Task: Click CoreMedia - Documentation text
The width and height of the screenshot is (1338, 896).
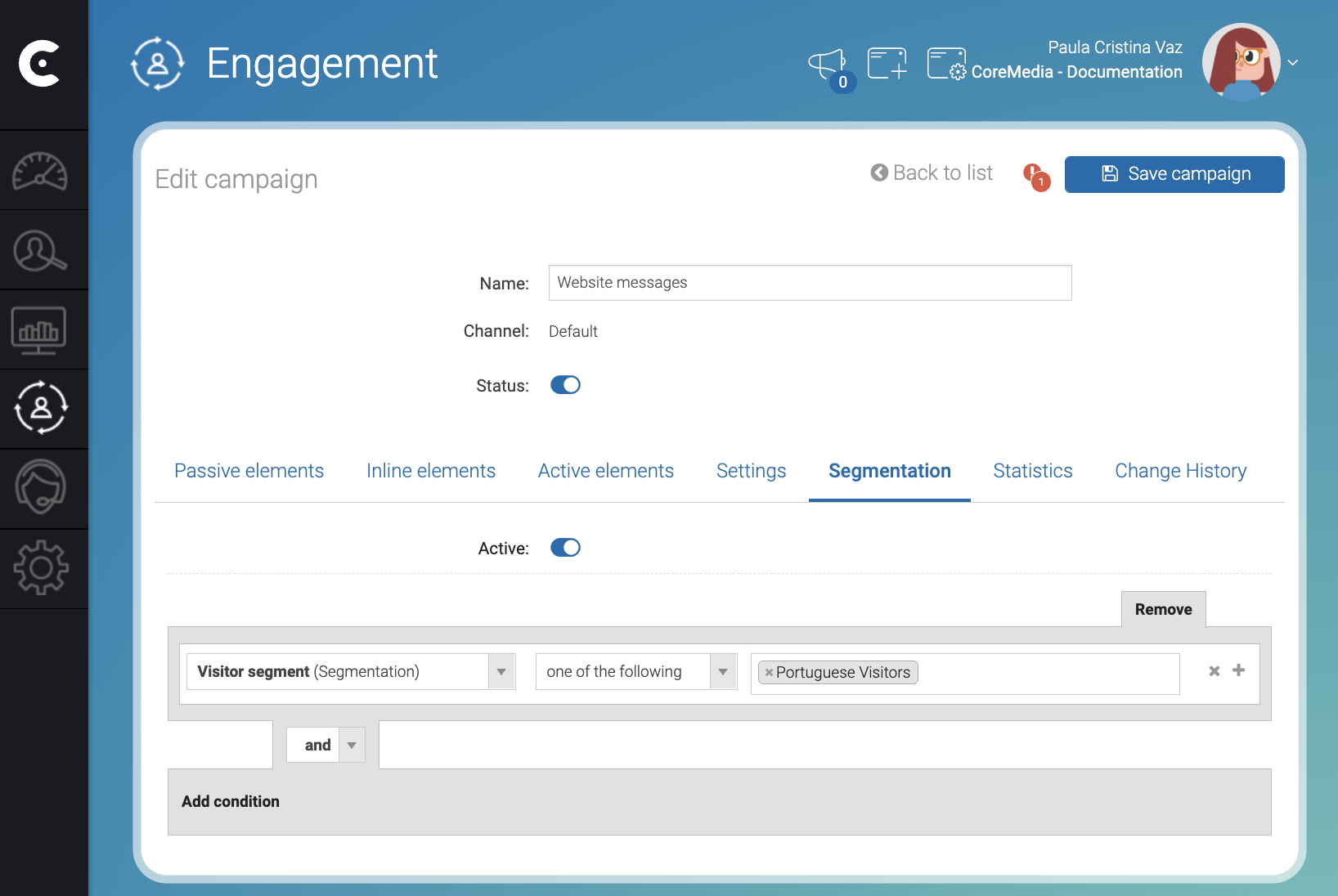Action: [x=1076, y=72]
